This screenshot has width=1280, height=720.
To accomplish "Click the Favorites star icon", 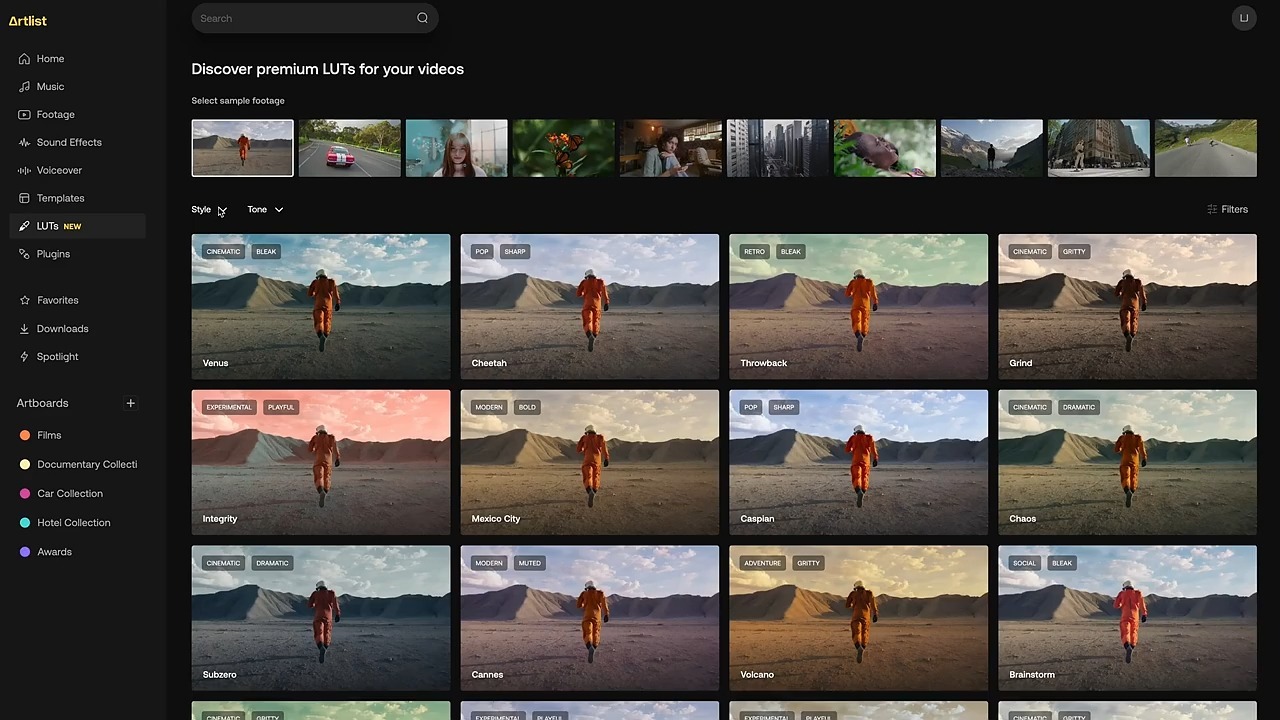I will pos(24,300).
